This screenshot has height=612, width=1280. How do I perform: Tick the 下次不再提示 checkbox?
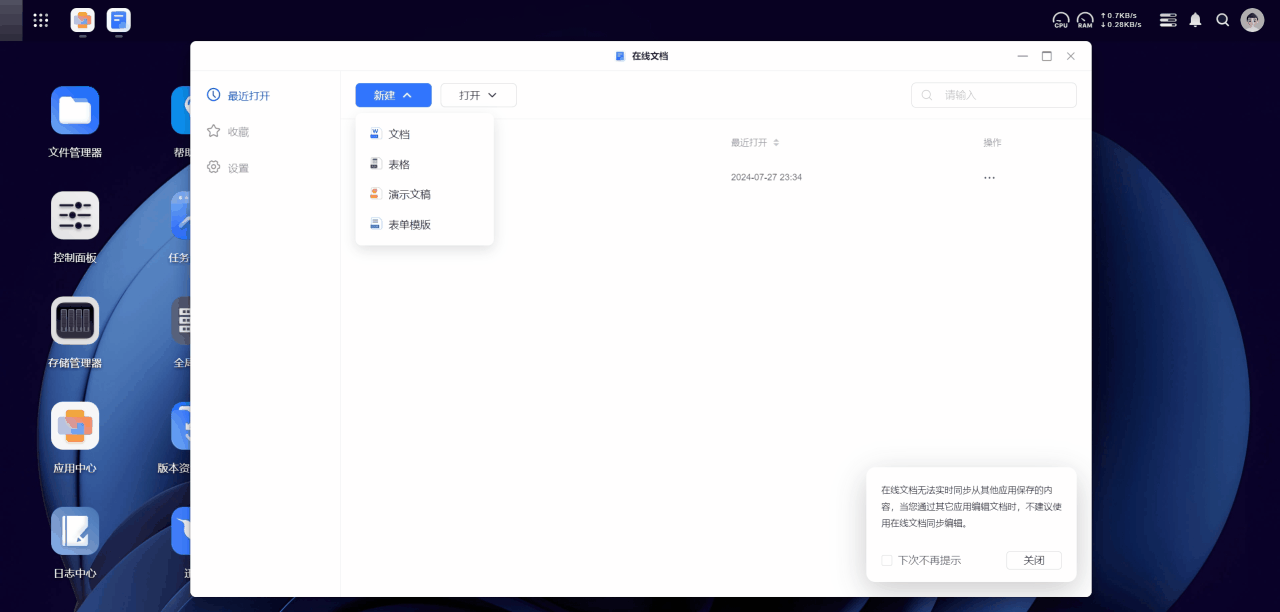(886, 561)
